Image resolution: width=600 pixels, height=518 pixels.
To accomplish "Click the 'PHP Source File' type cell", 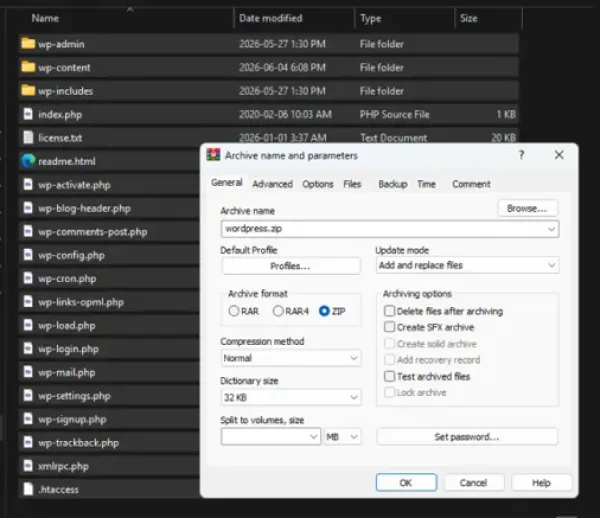I will click(395, 114).
